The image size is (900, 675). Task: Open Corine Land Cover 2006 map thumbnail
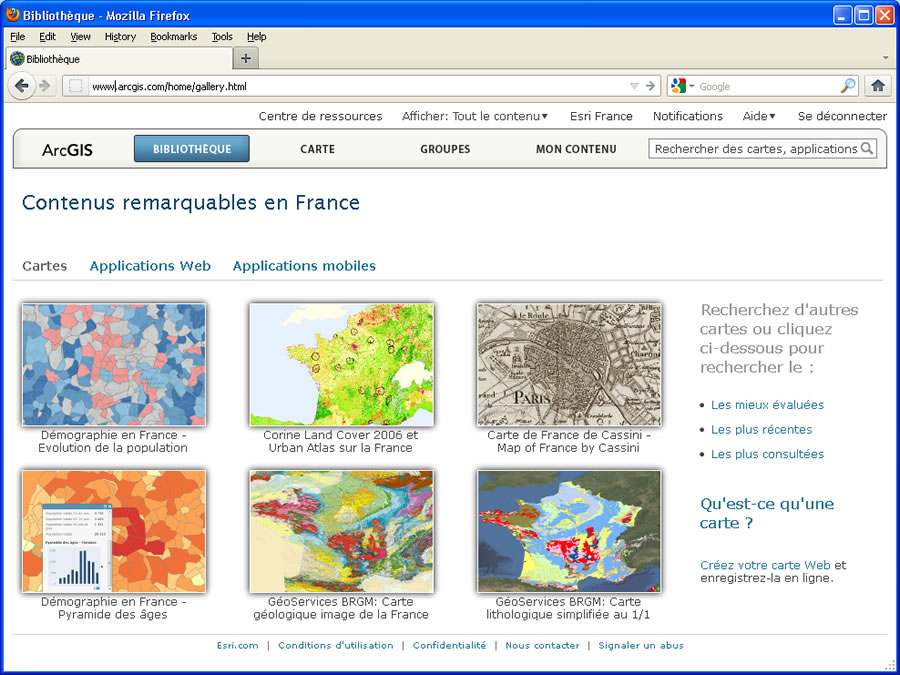tap(342, 364)
